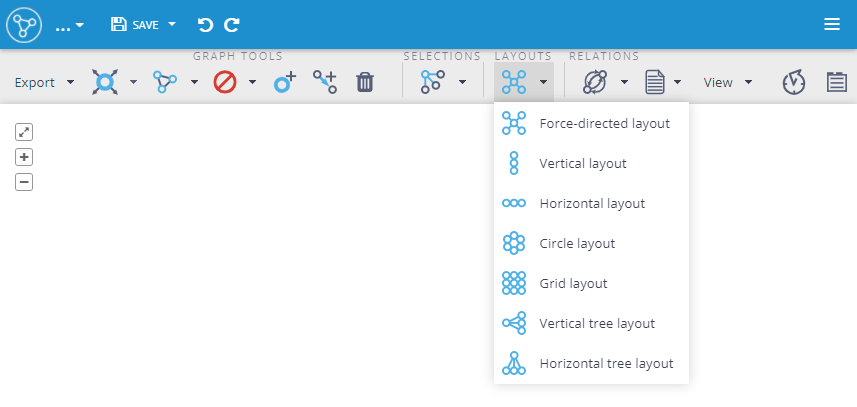Click the SAVE button
The image size is (857, 407).
(135, 25)
